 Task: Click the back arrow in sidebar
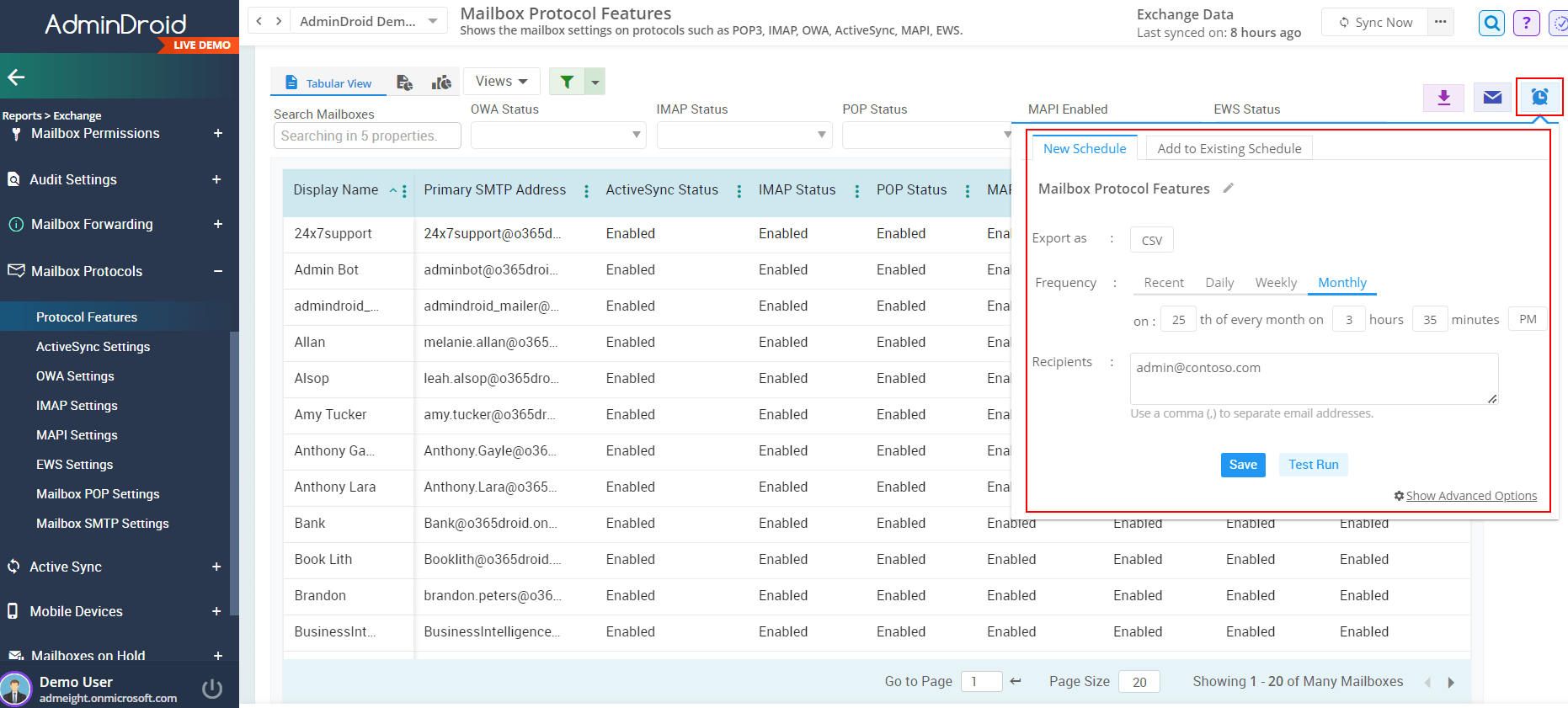pos(16,77)
